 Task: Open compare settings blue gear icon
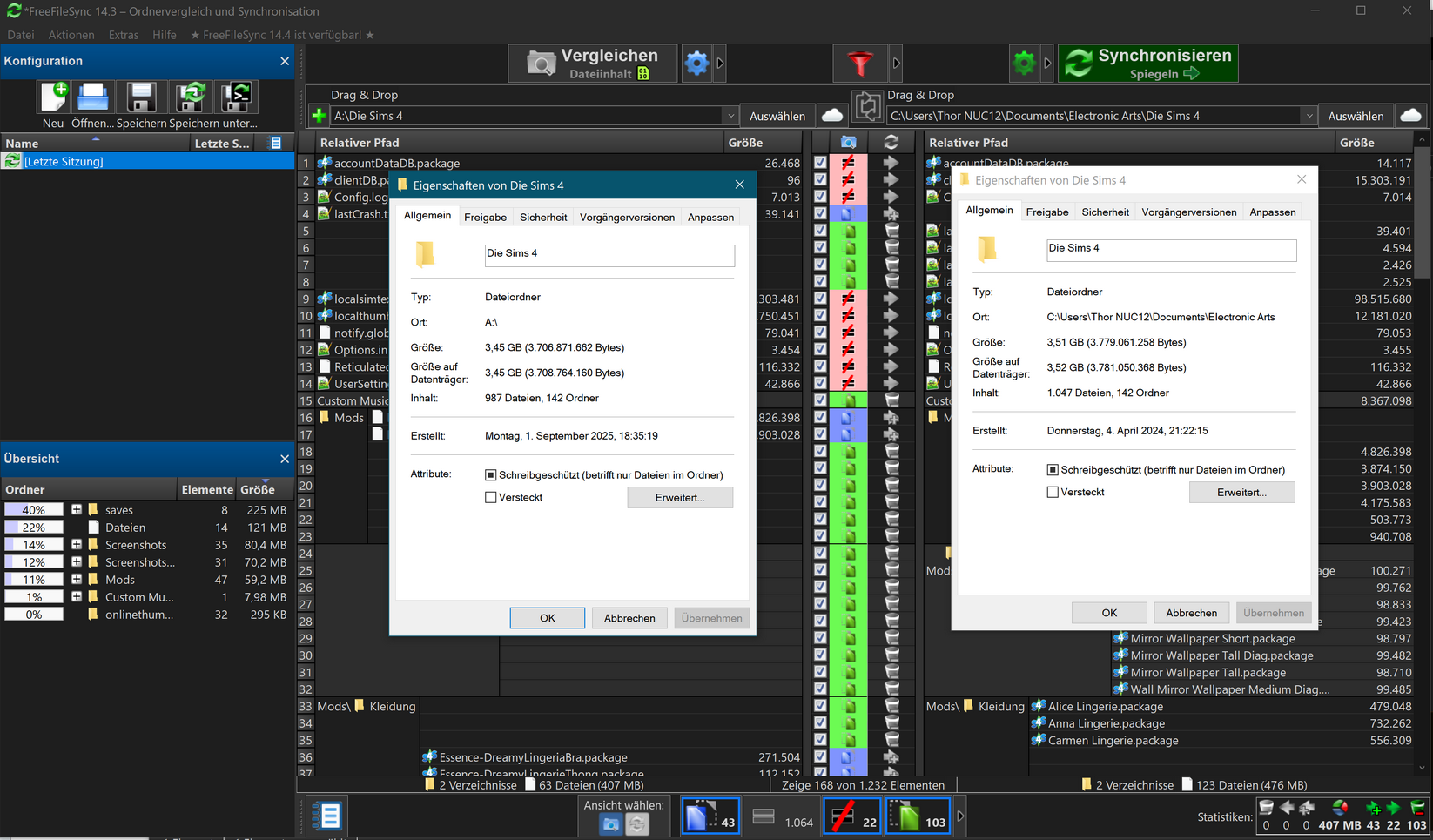[696, 64]
